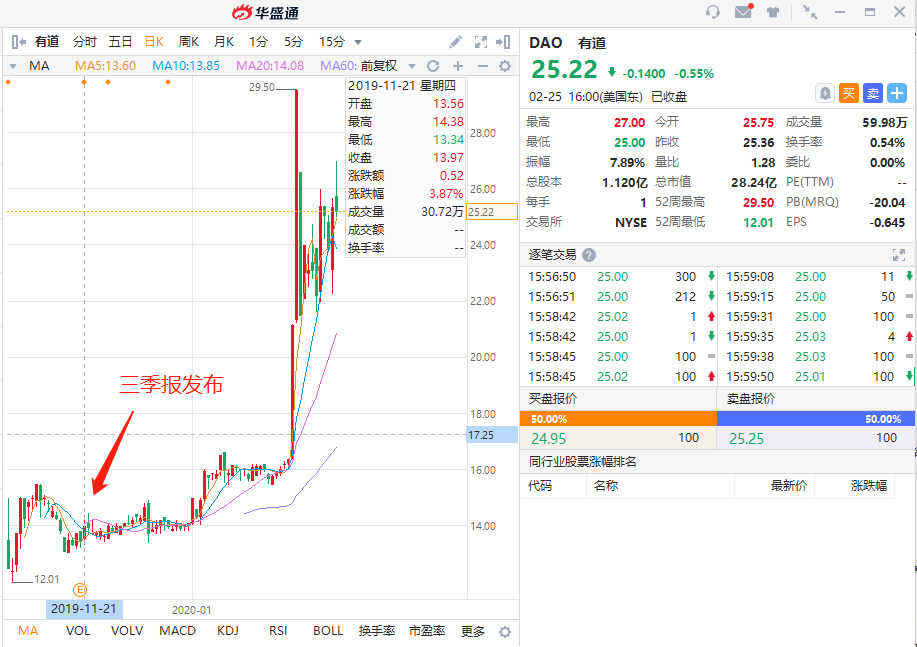This screenshot has width=917, height=647.
Task: Select the MACD indicator tab
Action: [x=177, y=631]
